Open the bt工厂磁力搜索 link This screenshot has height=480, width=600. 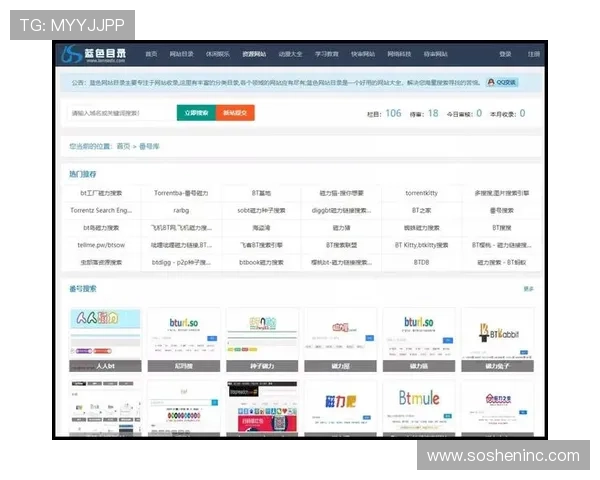coord(101,193)
